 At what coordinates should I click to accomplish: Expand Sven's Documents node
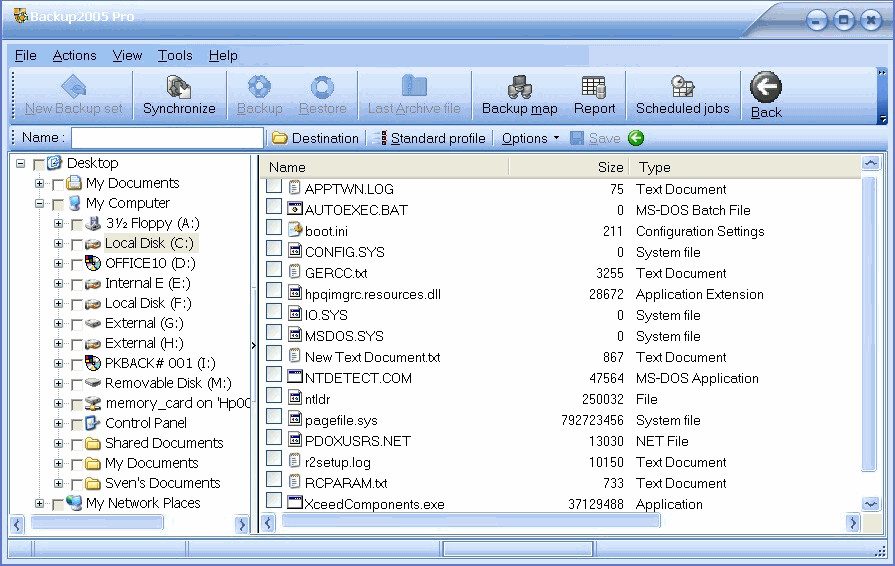point(58,483)
